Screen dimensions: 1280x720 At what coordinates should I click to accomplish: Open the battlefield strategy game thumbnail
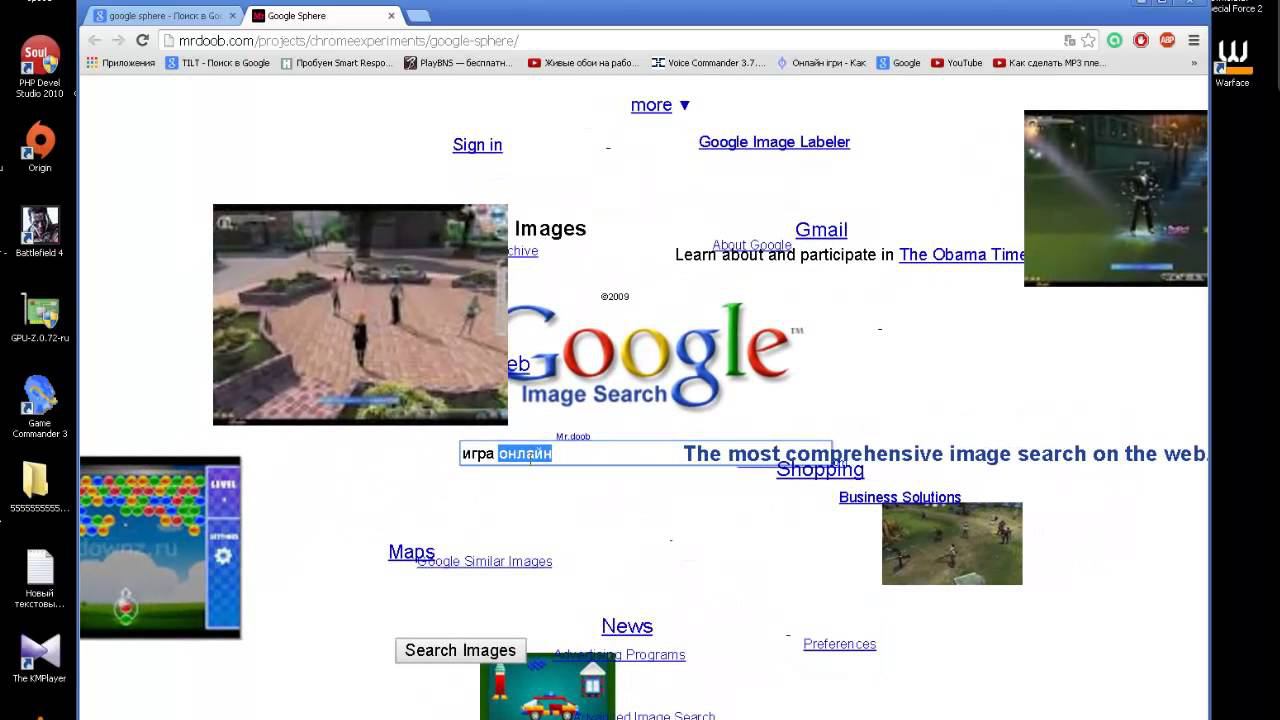click(x=952, y=544)
